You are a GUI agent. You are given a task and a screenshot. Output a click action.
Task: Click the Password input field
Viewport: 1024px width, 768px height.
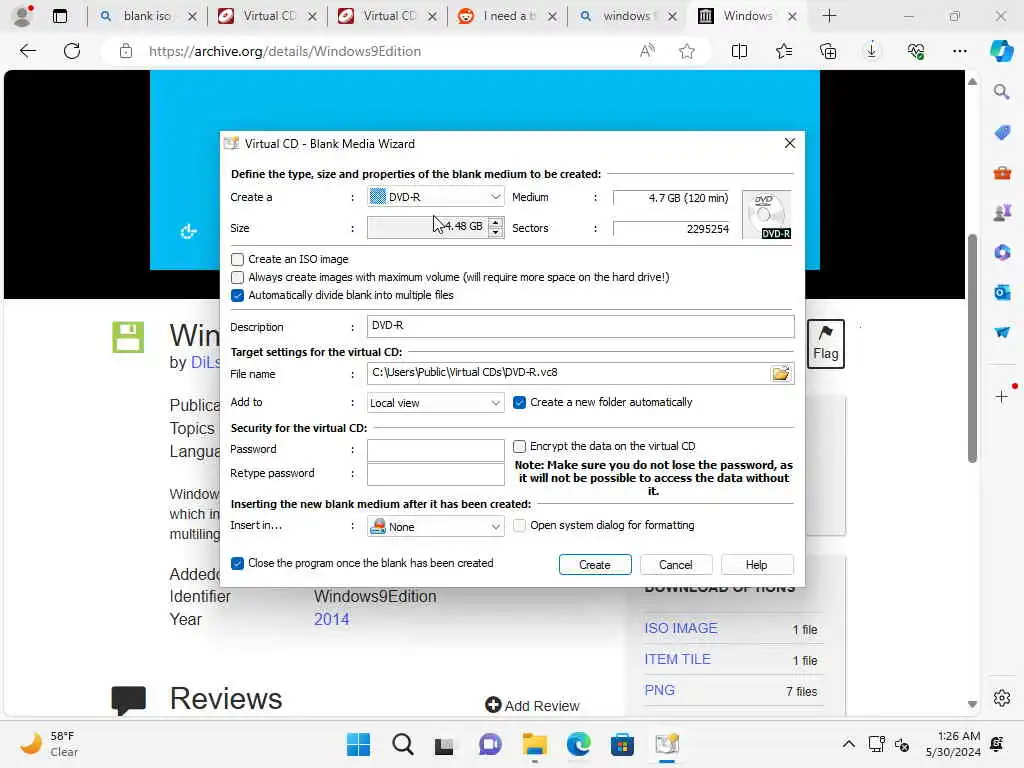[436, 450]
